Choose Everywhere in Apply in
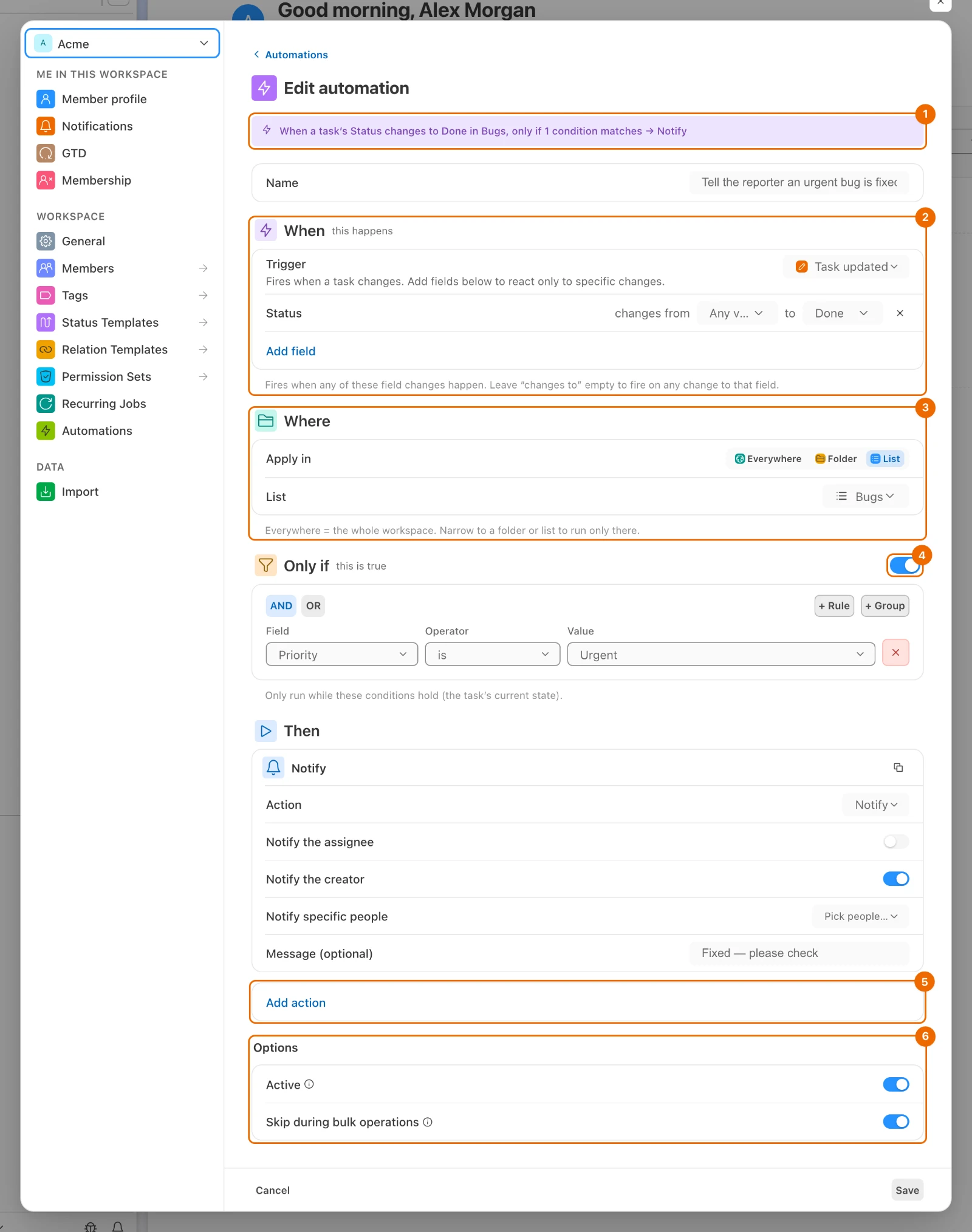Screen dimensions: 972x1232 coord(768,458)
